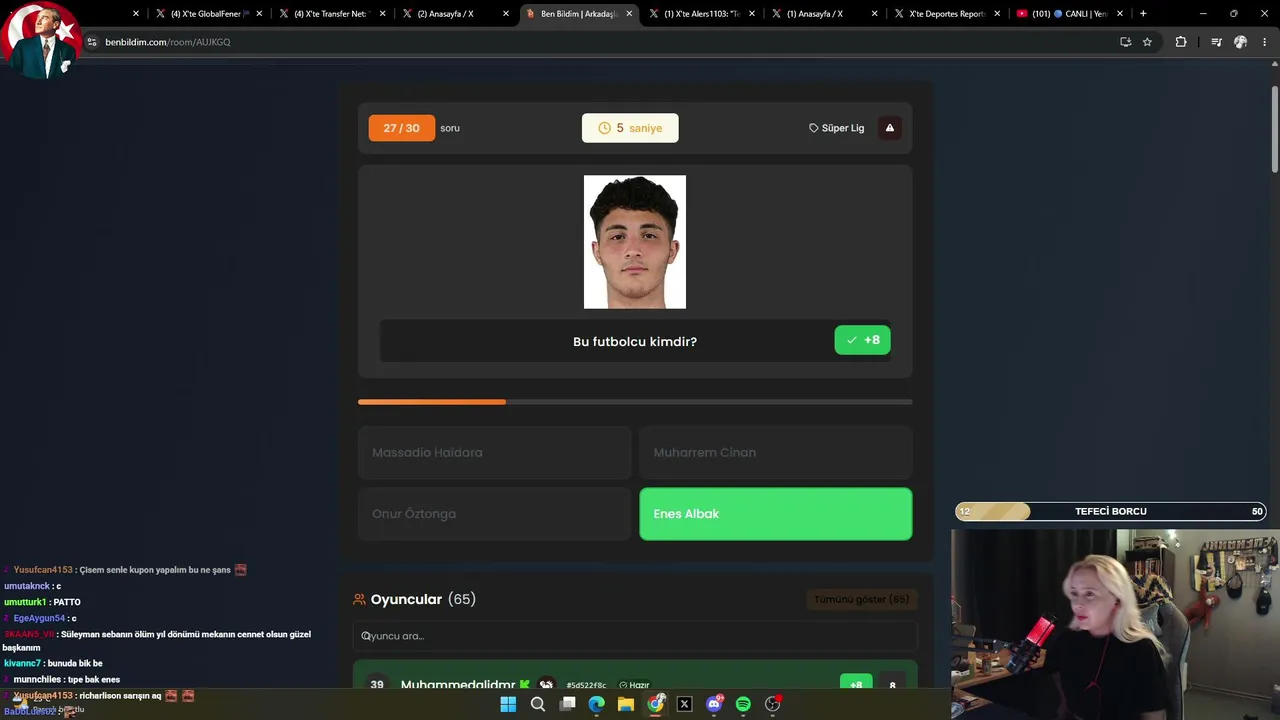Close the Ben Bildim tab
The height and width of the screenshot is (720, 1280).
[x=629, y=14]
